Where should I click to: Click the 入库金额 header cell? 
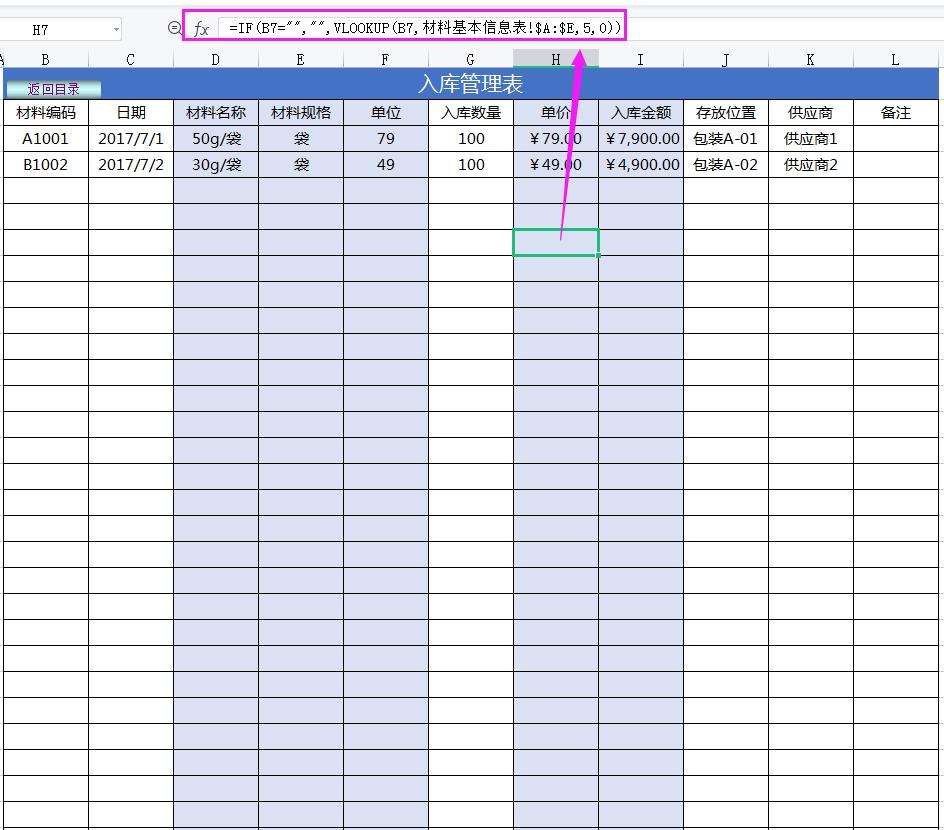coord(641,113)
